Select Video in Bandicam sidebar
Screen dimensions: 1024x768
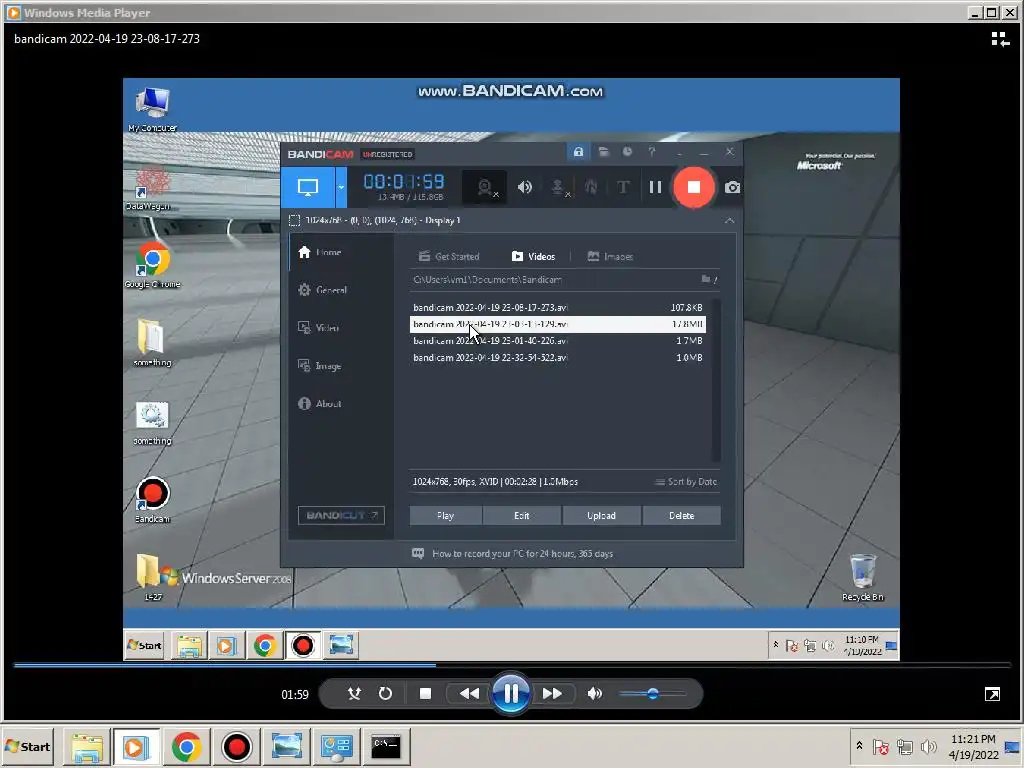click(318, 328)
